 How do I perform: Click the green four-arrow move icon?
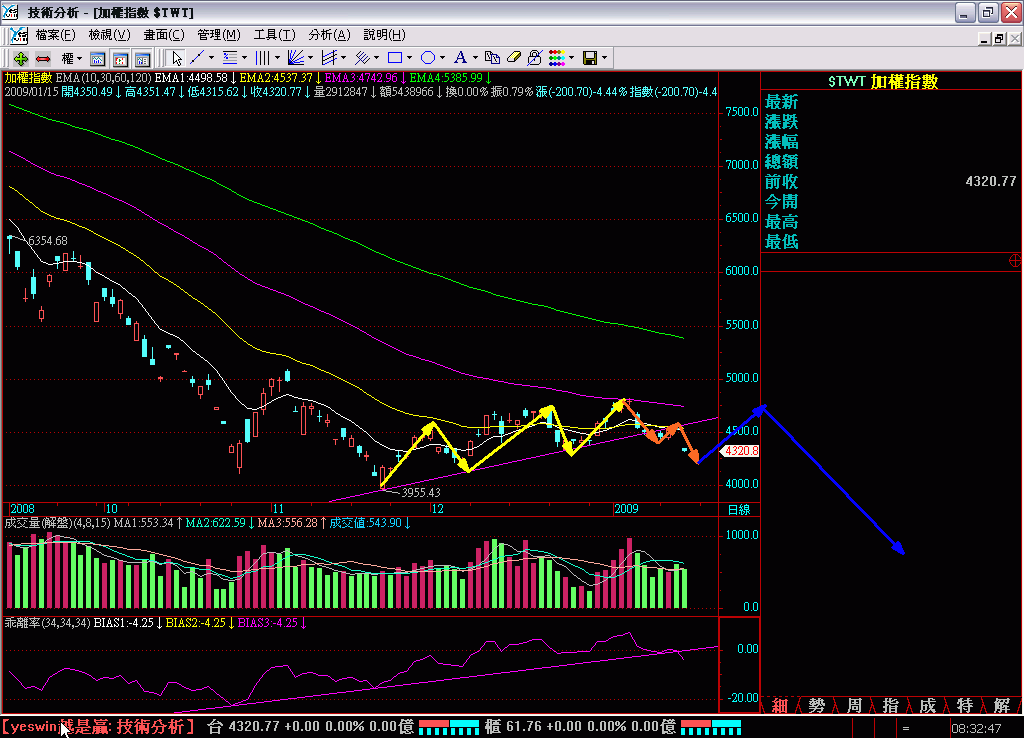tap(20, 58)
